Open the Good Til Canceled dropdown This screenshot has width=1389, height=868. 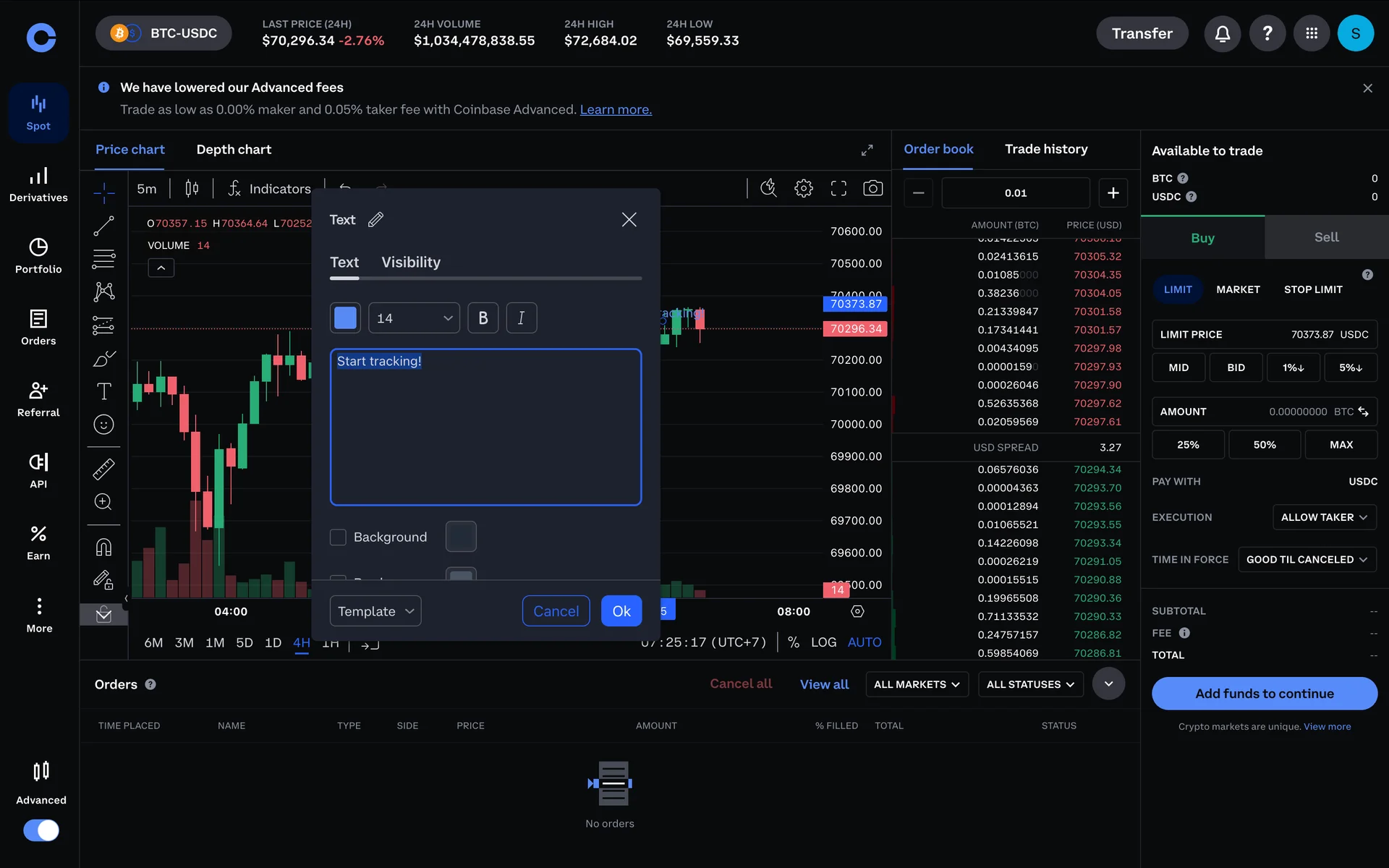[1307, 560]
